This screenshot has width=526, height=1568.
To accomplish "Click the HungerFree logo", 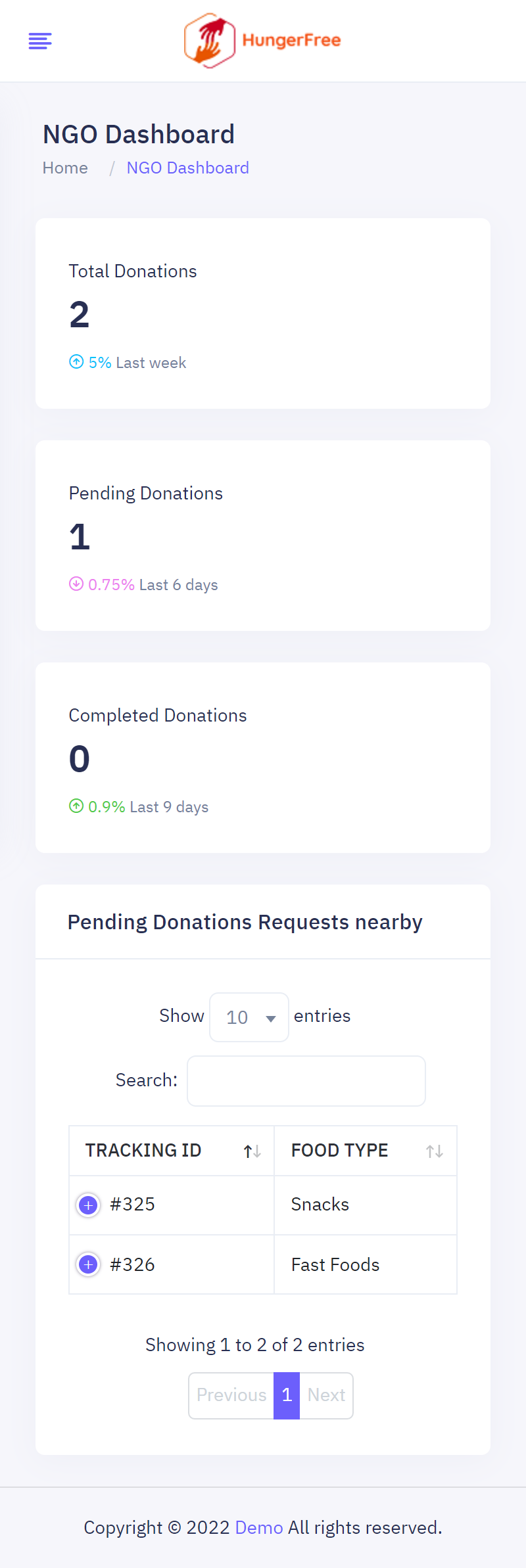I will pos(262,41).
